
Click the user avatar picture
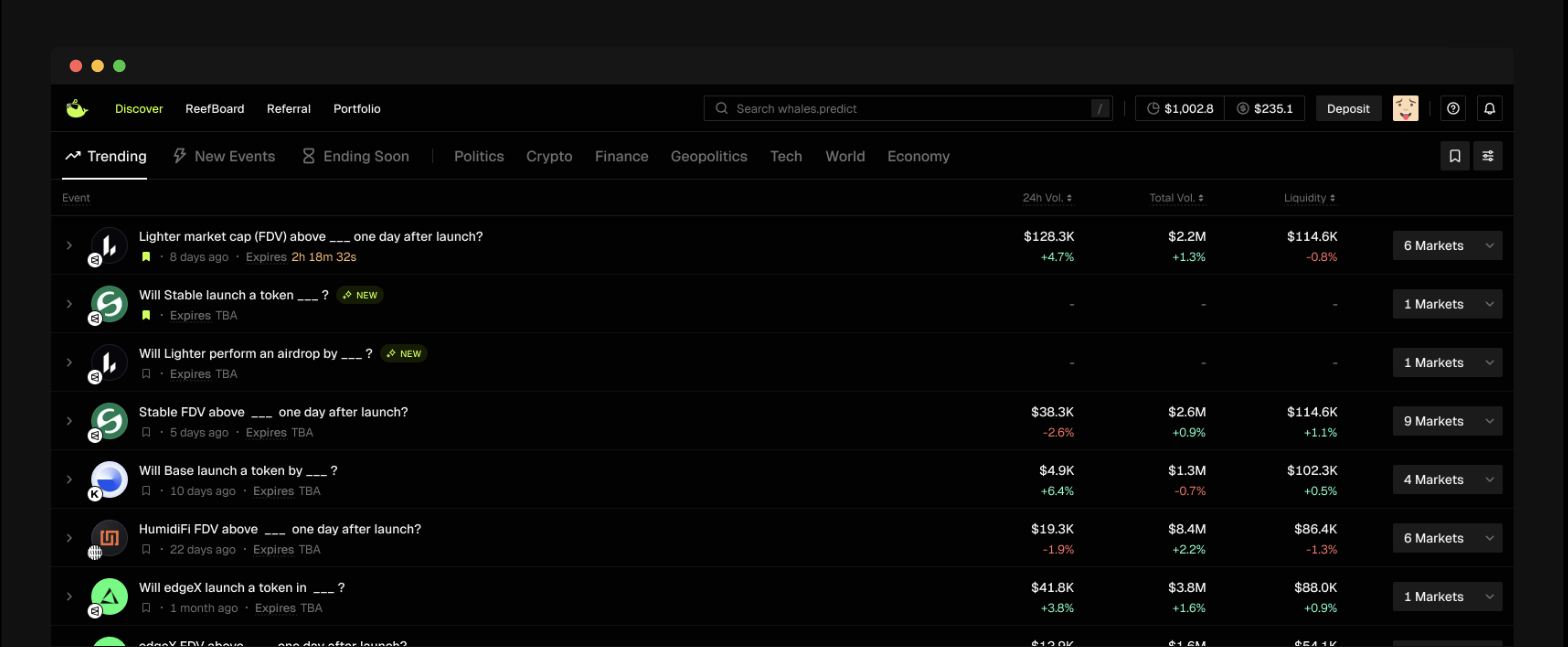[1406, 108]
